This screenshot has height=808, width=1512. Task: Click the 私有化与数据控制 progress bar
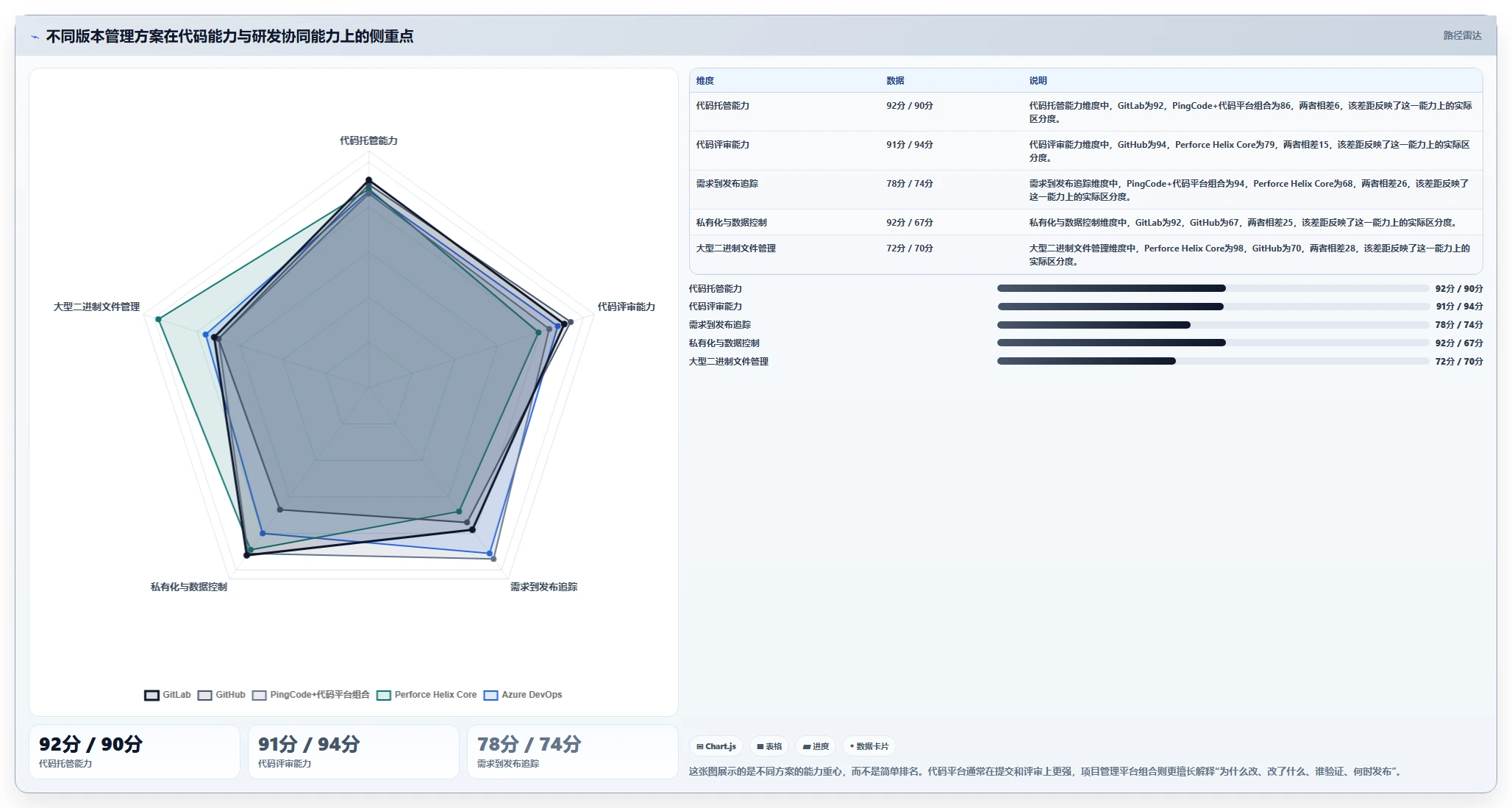pos(1213,343)
